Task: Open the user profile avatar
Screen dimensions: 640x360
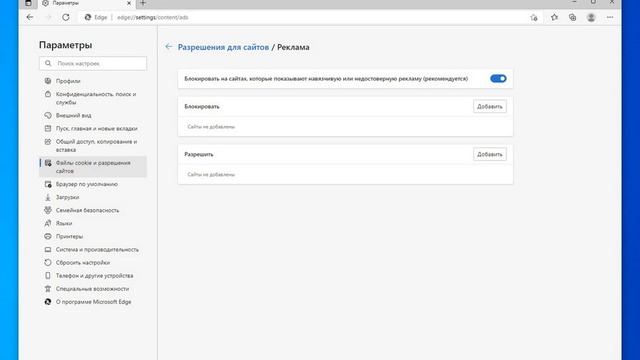Action: 591,17
